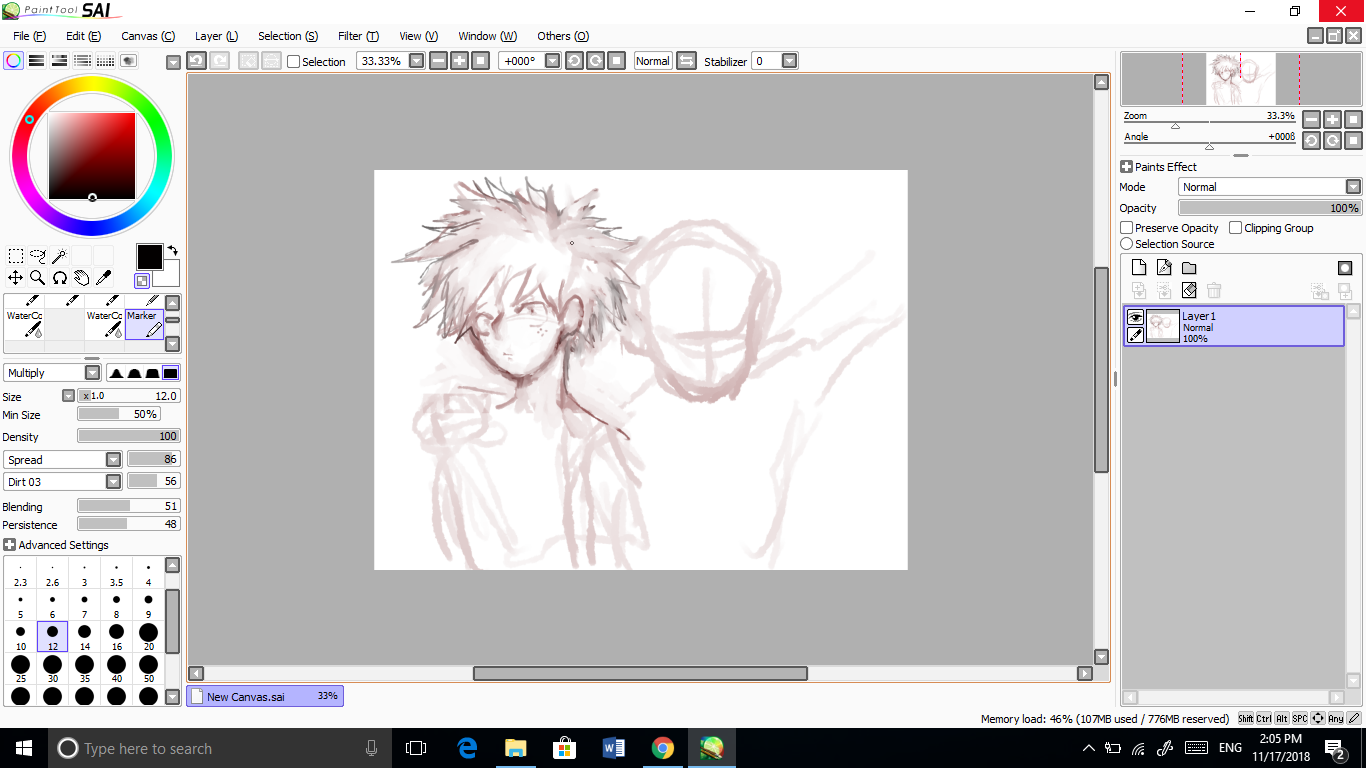Image resolution: width=1366 pixels, height=768 pixels.
Task: Clear the layer with eraser icon
Action: point(1189,290)
